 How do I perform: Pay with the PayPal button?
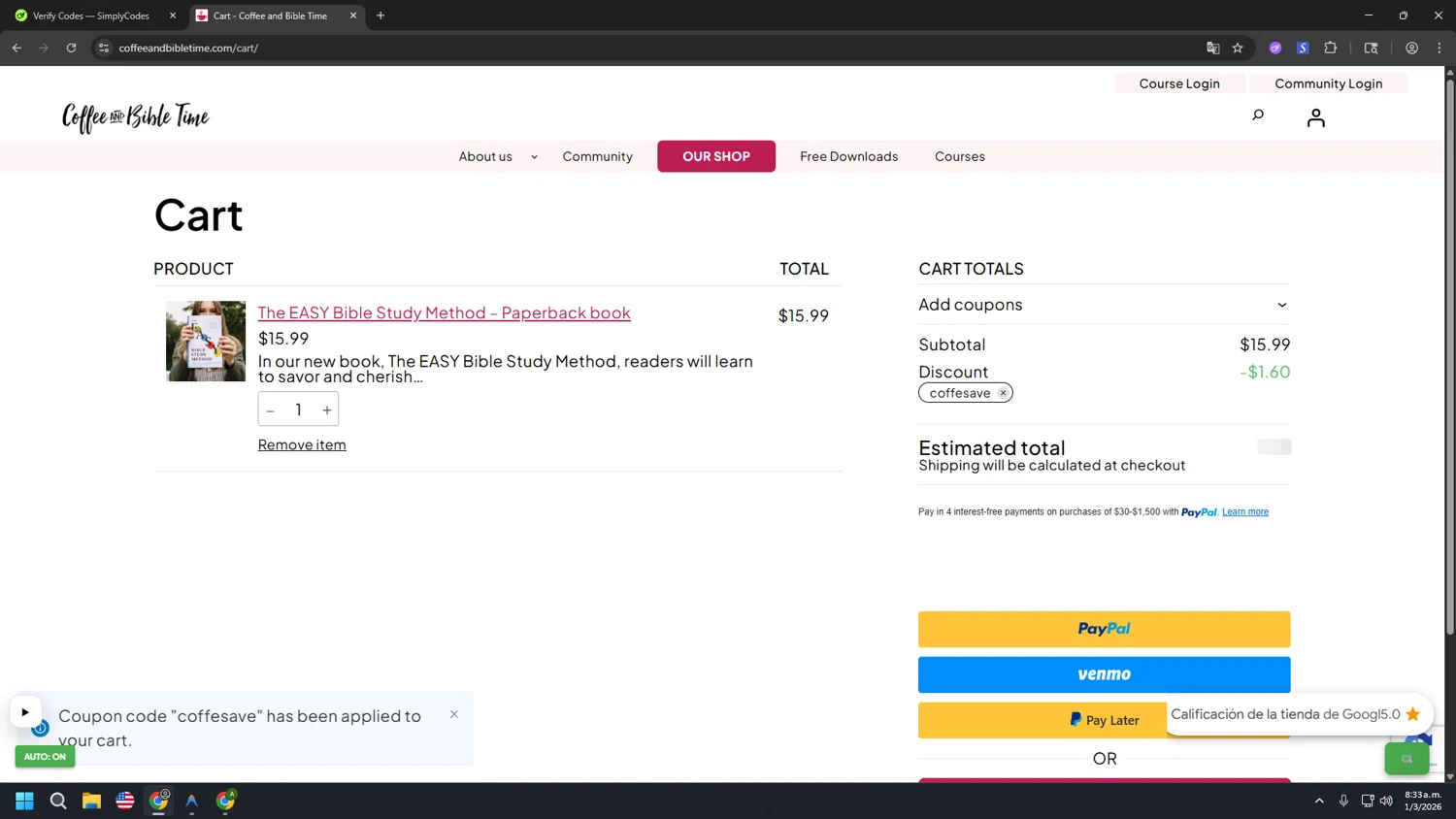pyautogui.click(x=1104, y=629)
